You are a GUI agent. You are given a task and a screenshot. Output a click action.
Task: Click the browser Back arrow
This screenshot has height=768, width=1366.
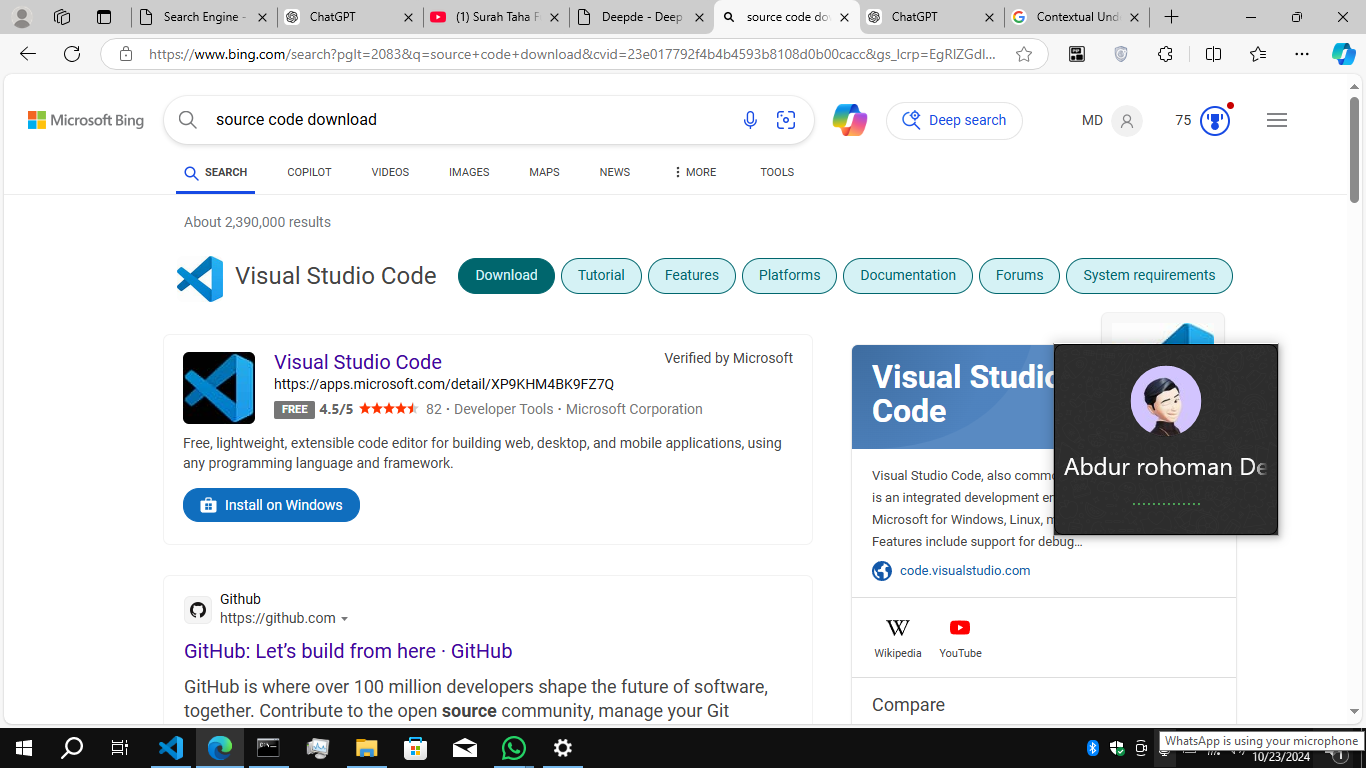pos(28,54)
